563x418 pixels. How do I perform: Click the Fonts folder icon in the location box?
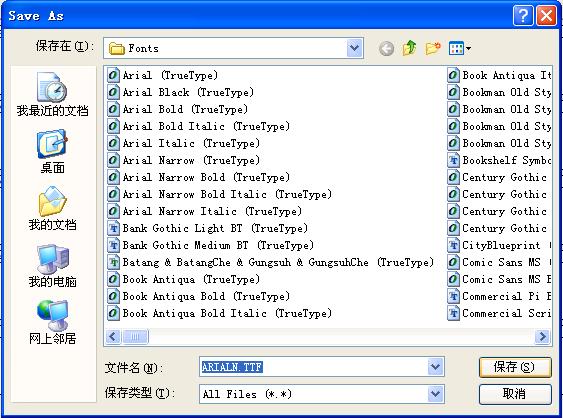tap(116, 48)
